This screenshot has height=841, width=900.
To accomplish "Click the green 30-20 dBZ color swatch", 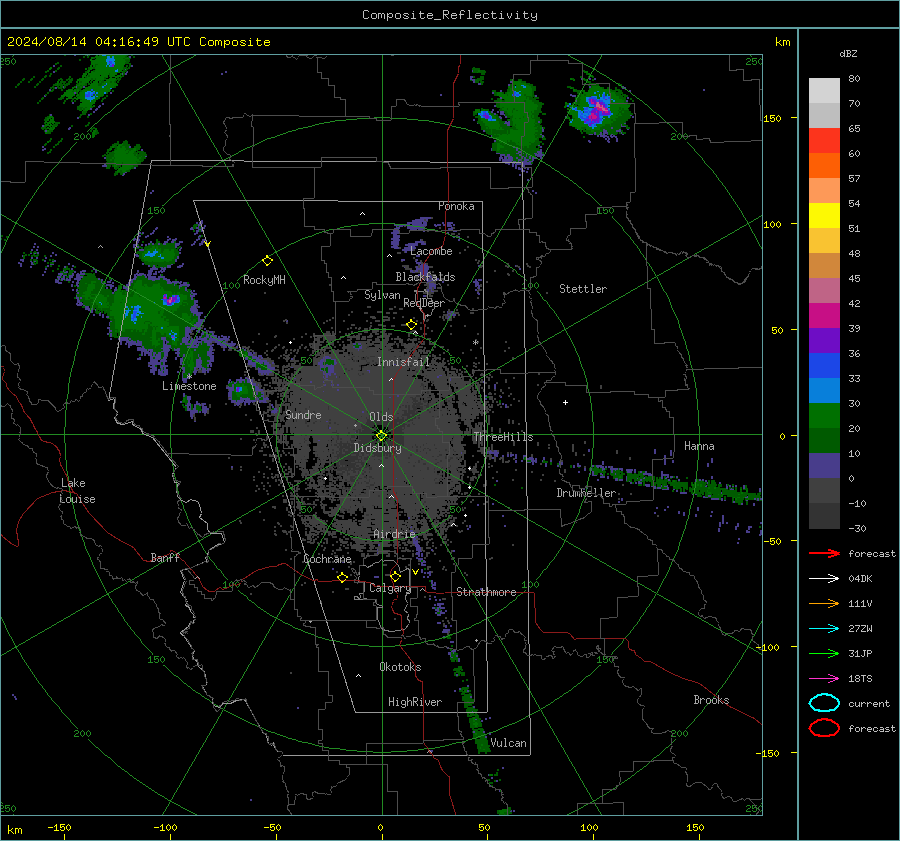I will (824, 416).
